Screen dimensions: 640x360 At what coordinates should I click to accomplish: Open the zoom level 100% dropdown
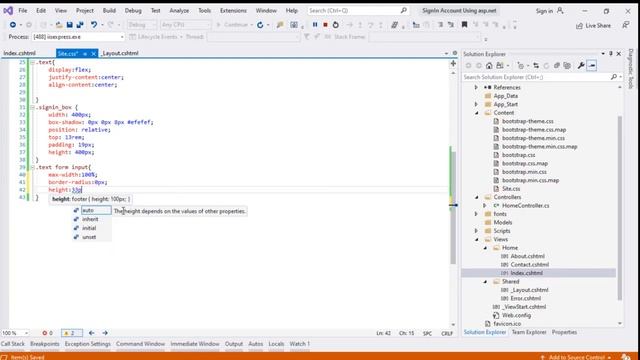(26, 333)
